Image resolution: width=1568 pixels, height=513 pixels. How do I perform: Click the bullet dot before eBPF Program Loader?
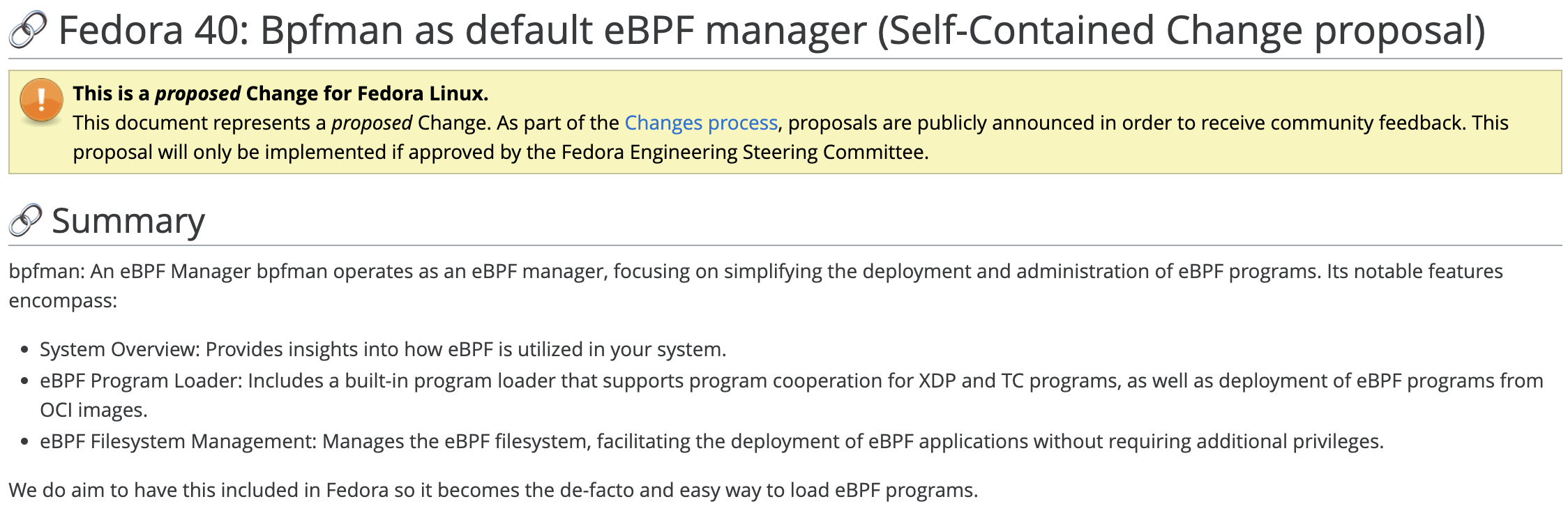(25, 381)
